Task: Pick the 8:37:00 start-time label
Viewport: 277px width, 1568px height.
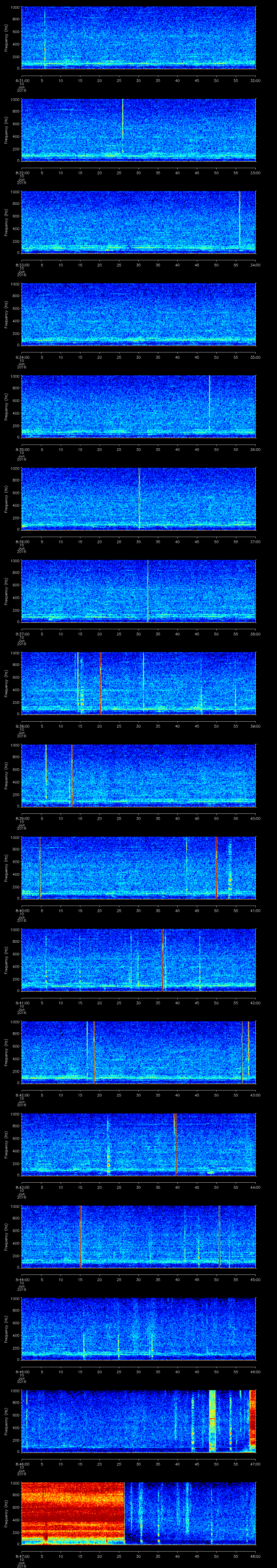Action: (x=22, y=634)
